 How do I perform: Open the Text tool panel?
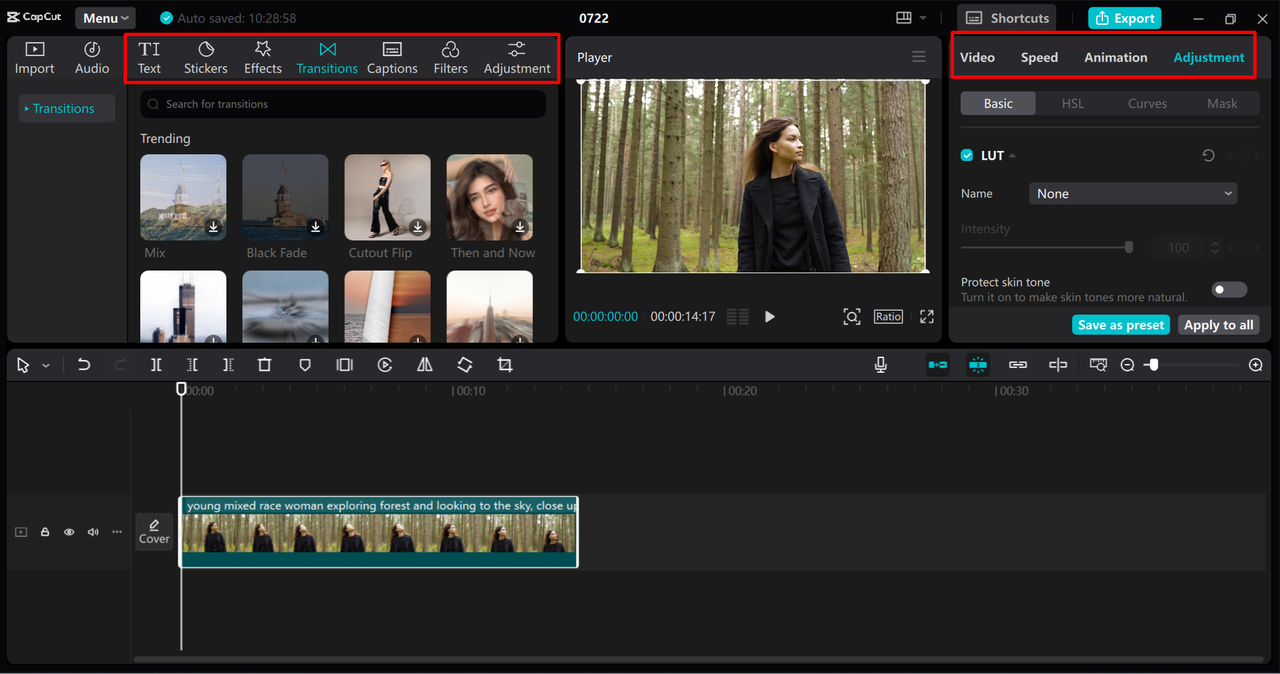[x=149, y=58]
